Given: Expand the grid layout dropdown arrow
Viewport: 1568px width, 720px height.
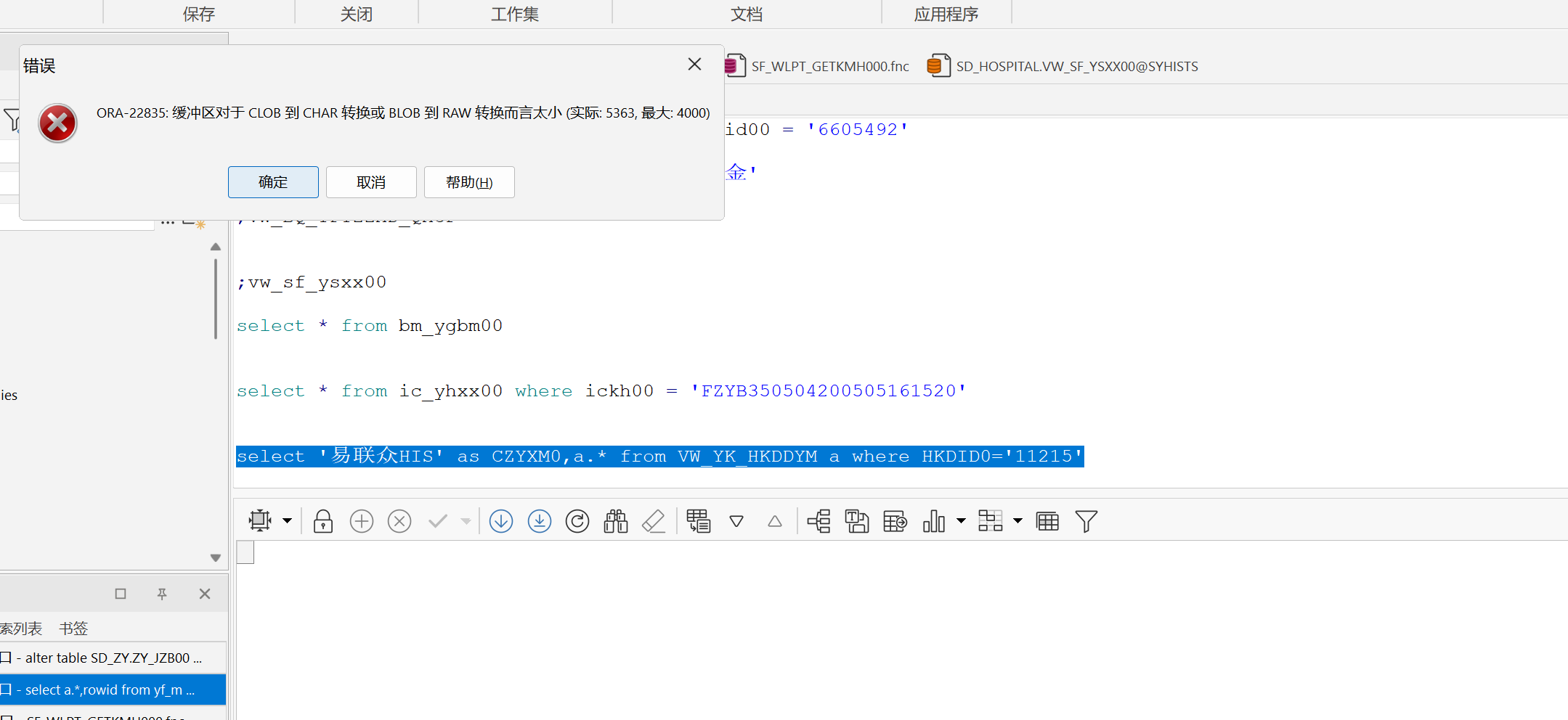Looking at the screenshot, I should [1018, 521].
